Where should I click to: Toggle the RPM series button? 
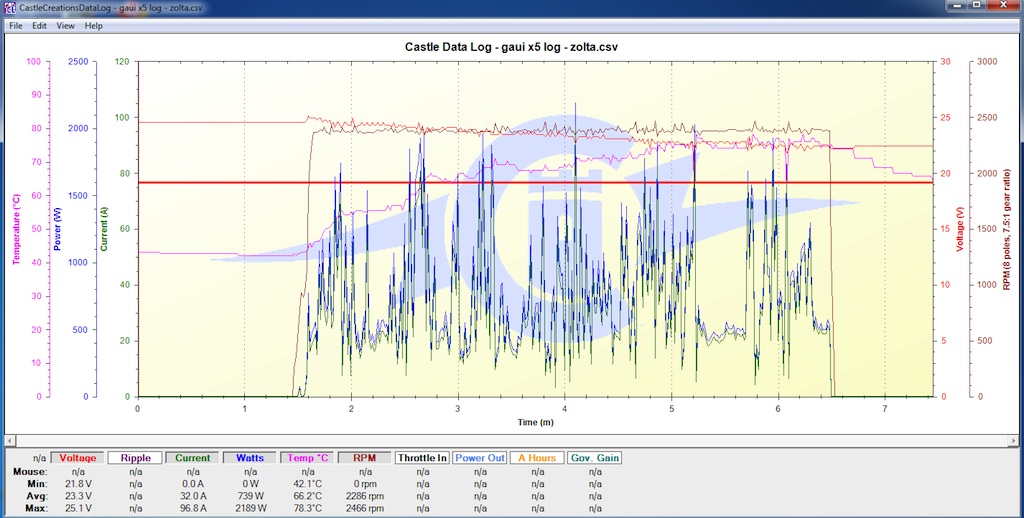(x=366, y=458)
